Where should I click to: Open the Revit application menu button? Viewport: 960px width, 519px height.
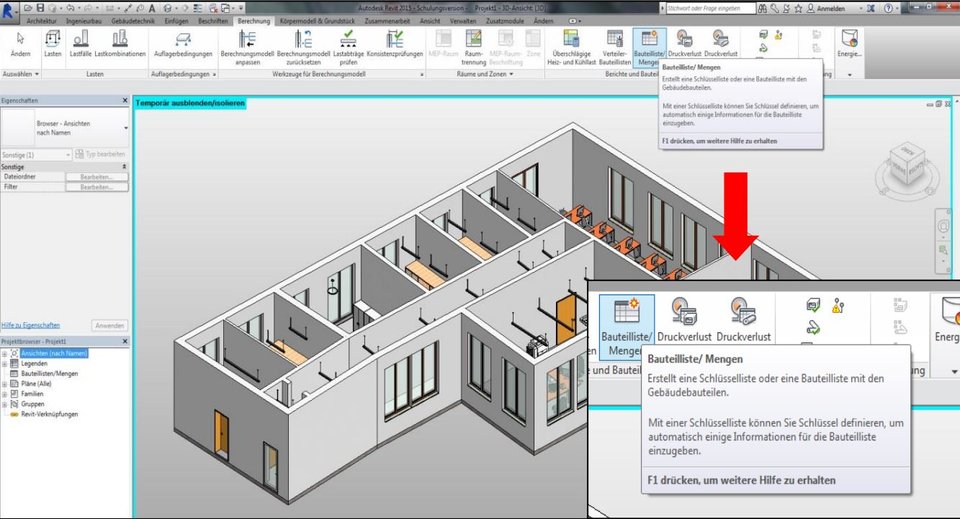point(8,11)
